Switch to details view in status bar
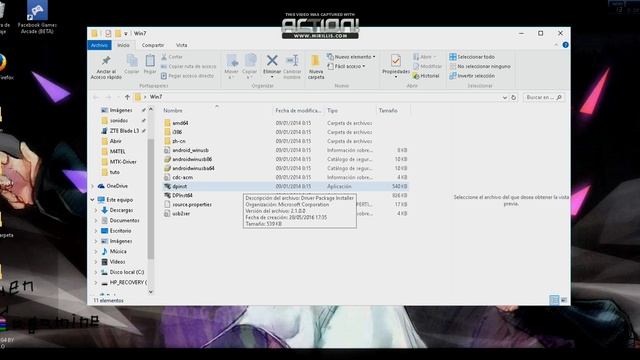The image size is (640, 360). click(x=554, y=300)
